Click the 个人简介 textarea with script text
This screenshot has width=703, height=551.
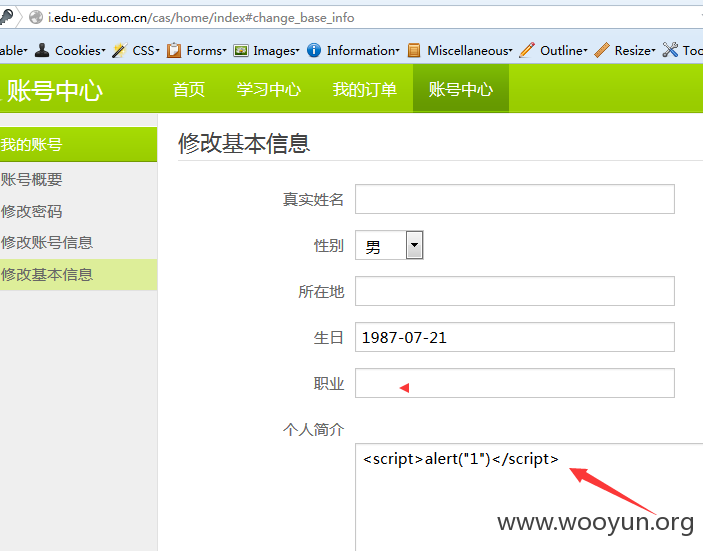pos(529,497)
